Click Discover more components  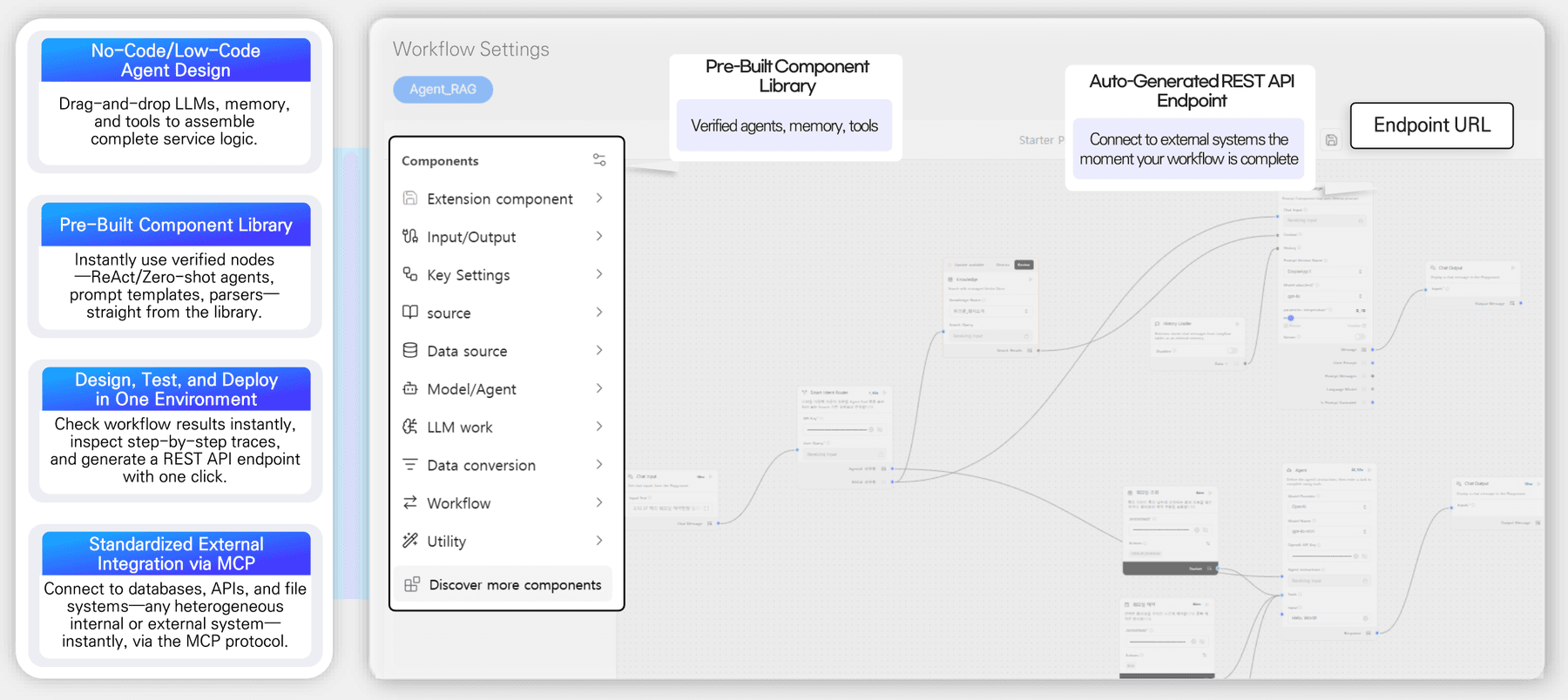click(504, 584)
